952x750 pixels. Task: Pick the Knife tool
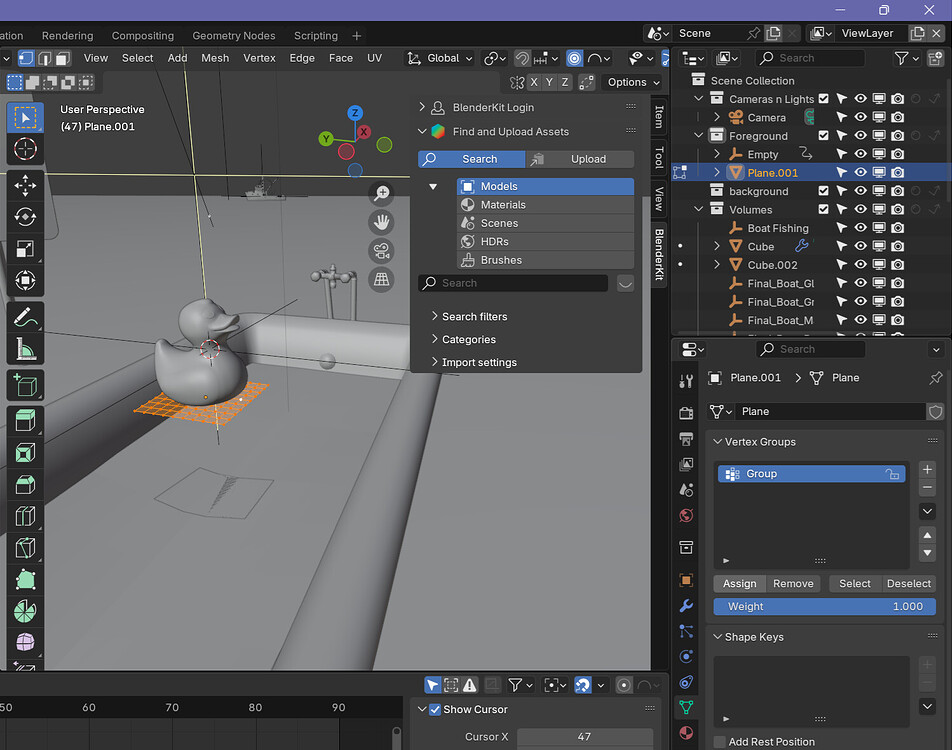(x=25, y=548)
